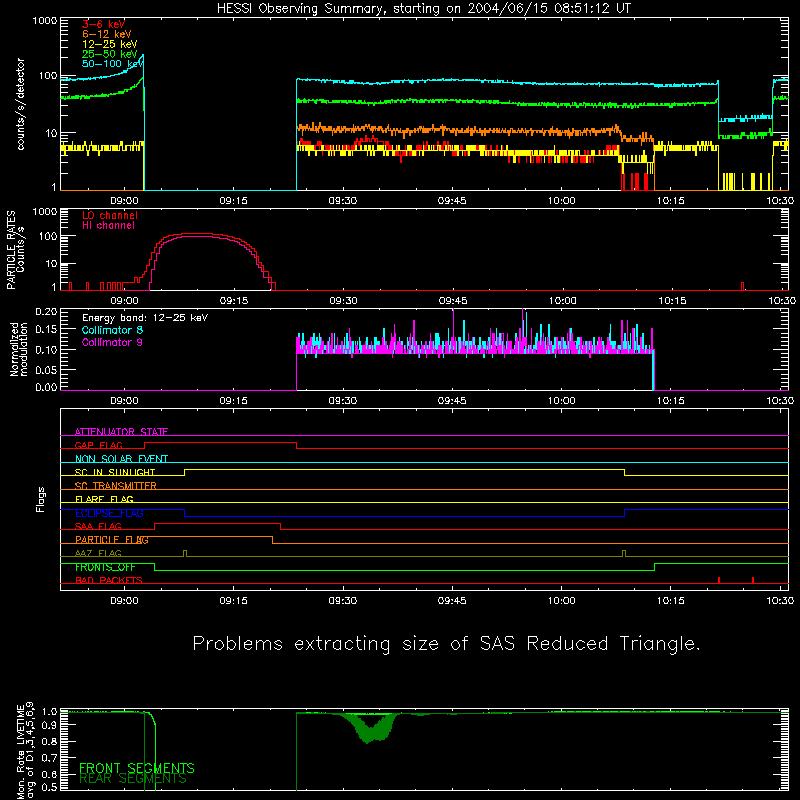Click the FRONT SEGMENTS legend label
The height and width of the screenshot is (800, 800).
137,768
